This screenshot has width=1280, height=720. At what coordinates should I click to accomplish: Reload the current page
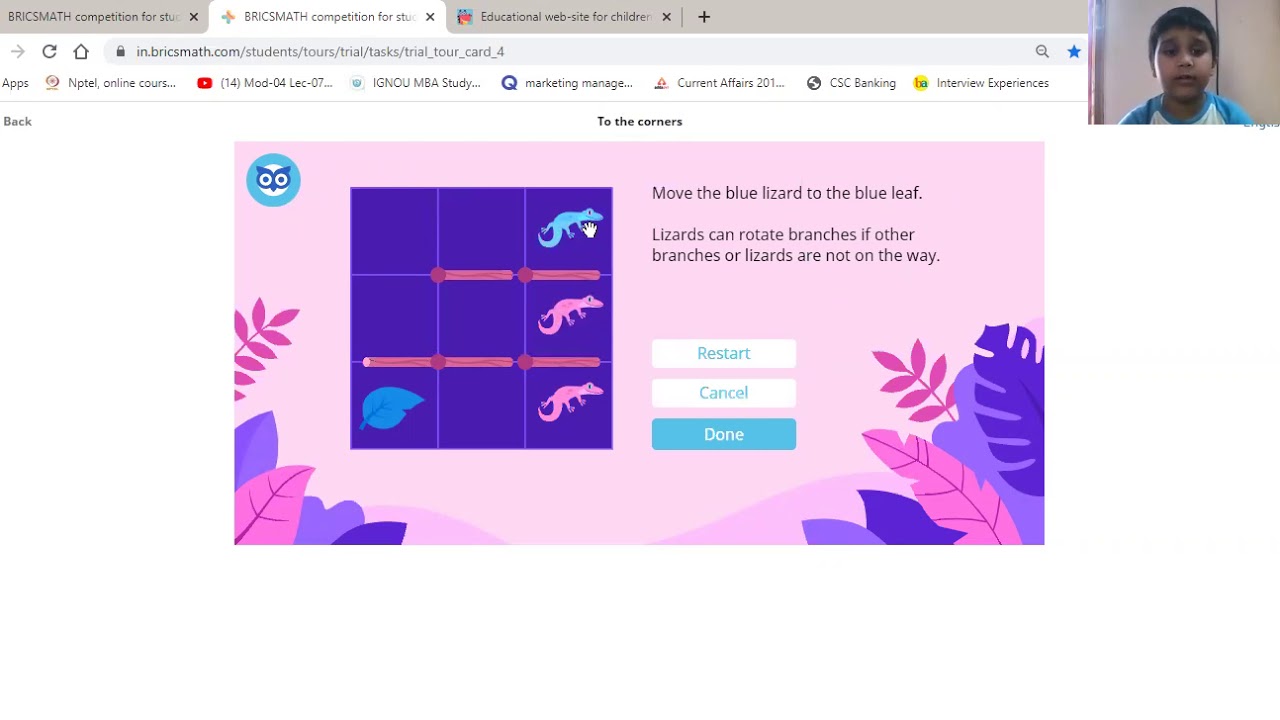point(49,51)
